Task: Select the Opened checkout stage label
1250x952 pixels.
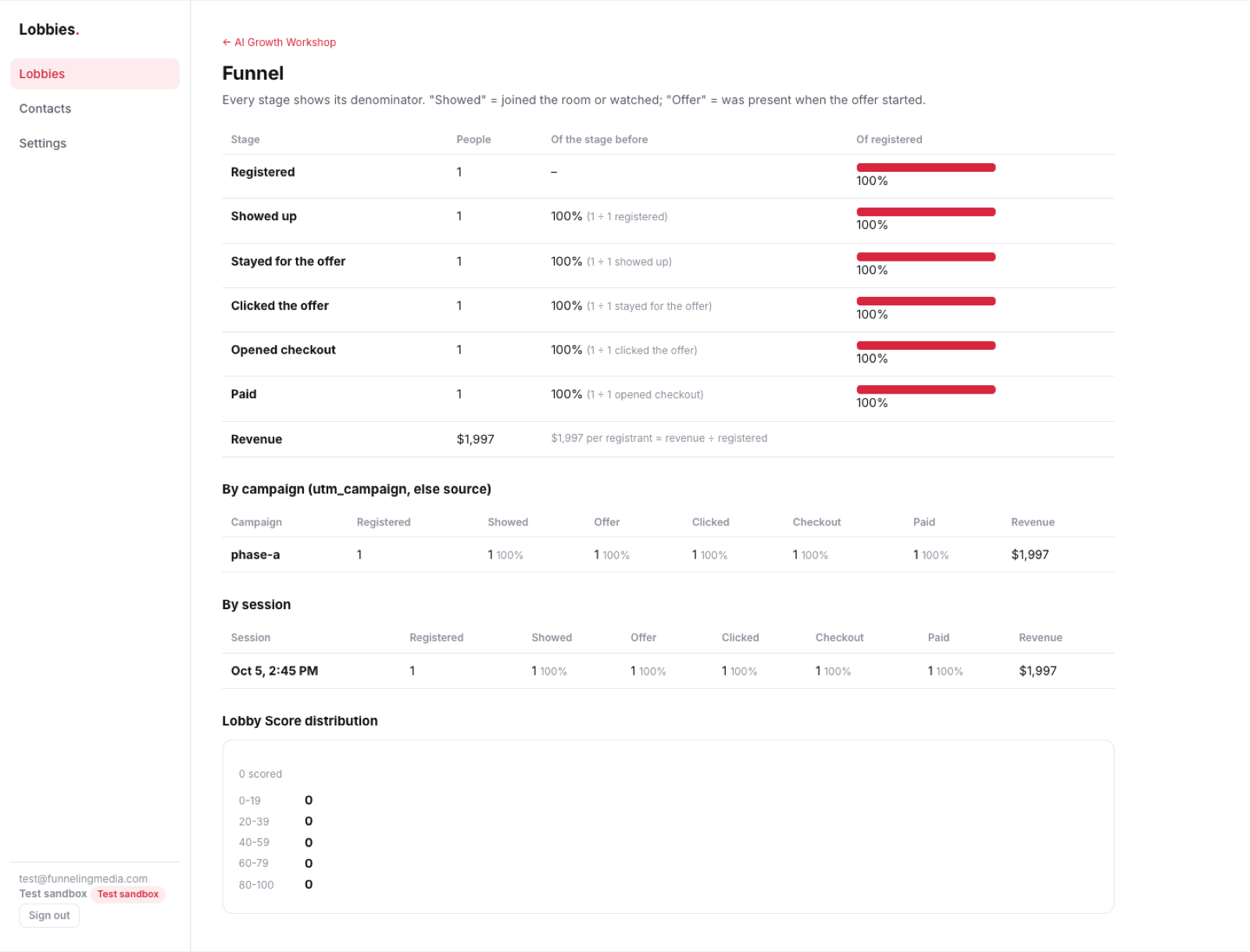Action: pos(284,350)
